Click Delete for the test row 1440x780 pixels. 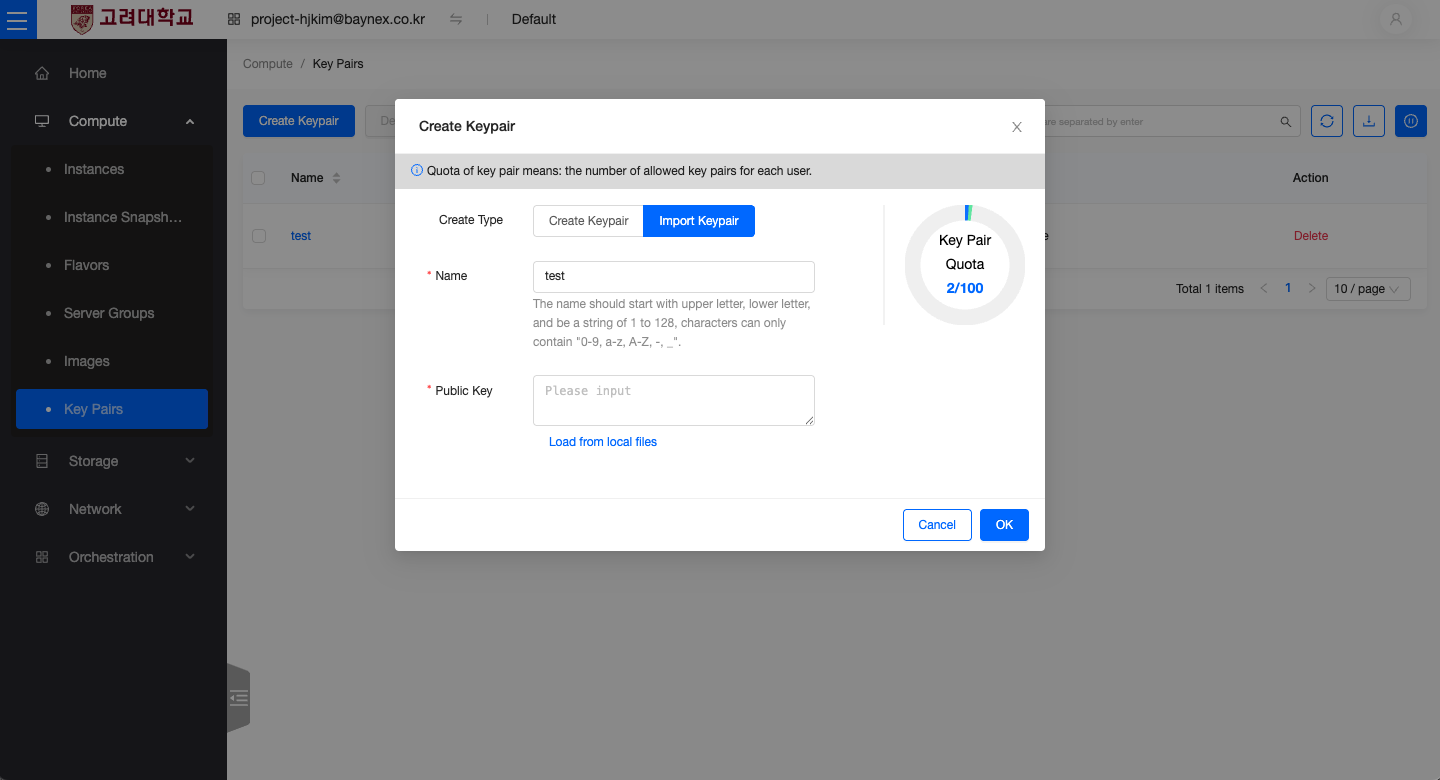pyautogui.click(x=1311, y=236)
